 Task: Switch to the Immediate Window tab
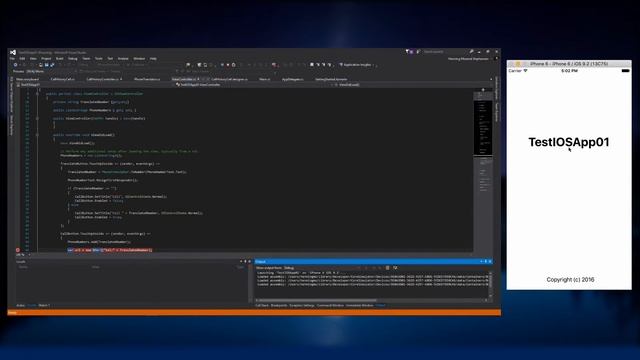[360, 305]
